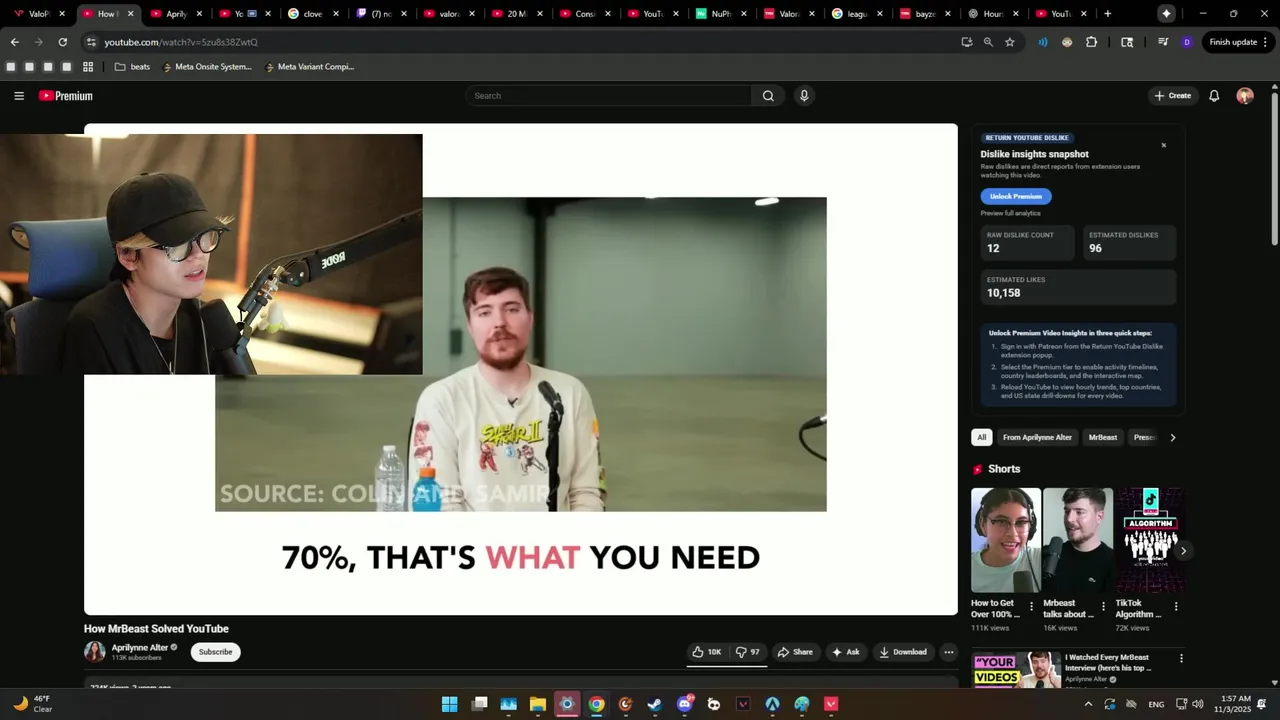Open Aprilynne Alter channel avatar

click(x=95, y=652)
